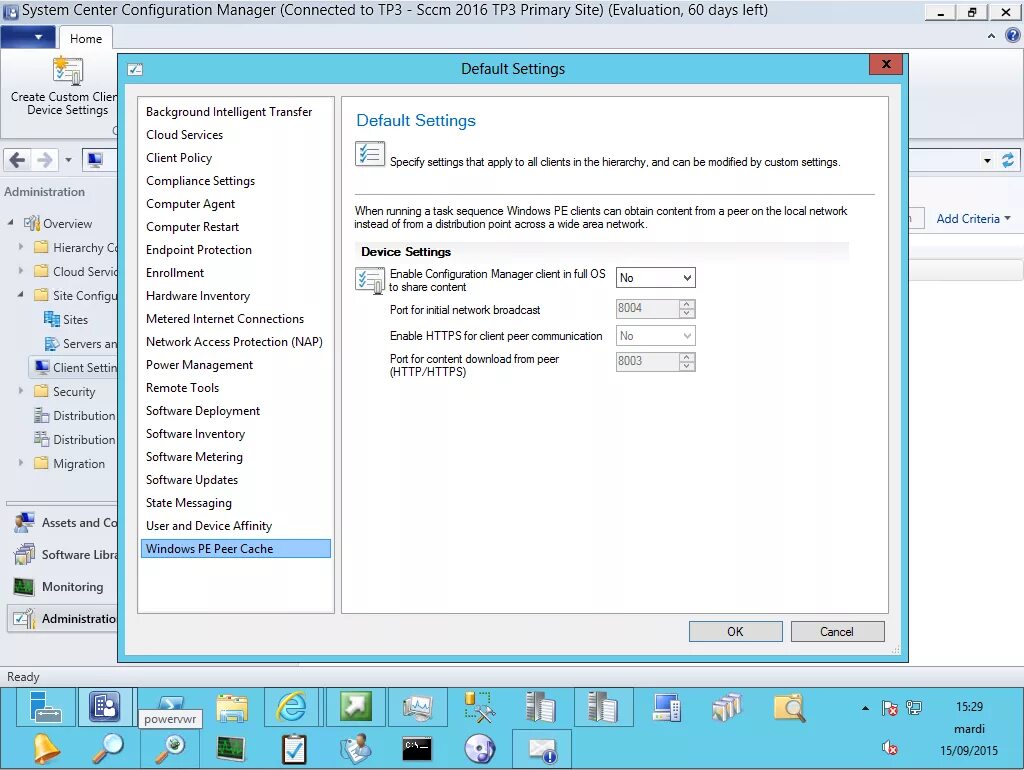Click the flag notification tray icon
Image resolution: width=1024 pixels, height=770 pixels.
tap(889, 708)
